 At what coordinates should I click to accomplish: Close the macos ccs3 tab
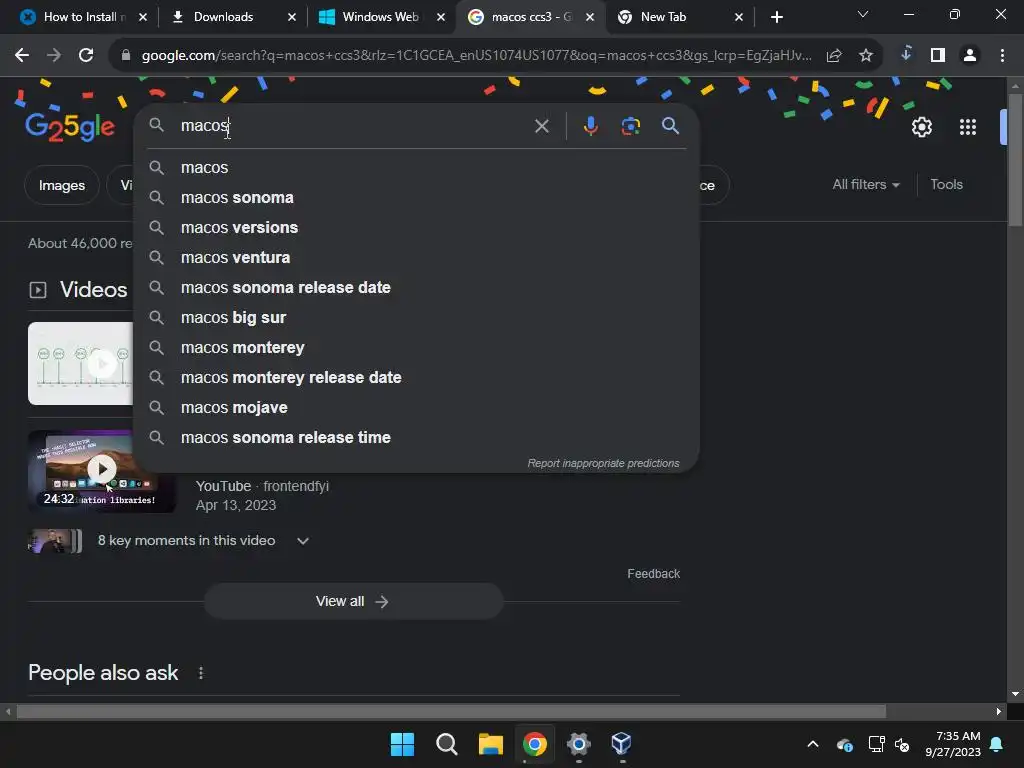(590, 17)
